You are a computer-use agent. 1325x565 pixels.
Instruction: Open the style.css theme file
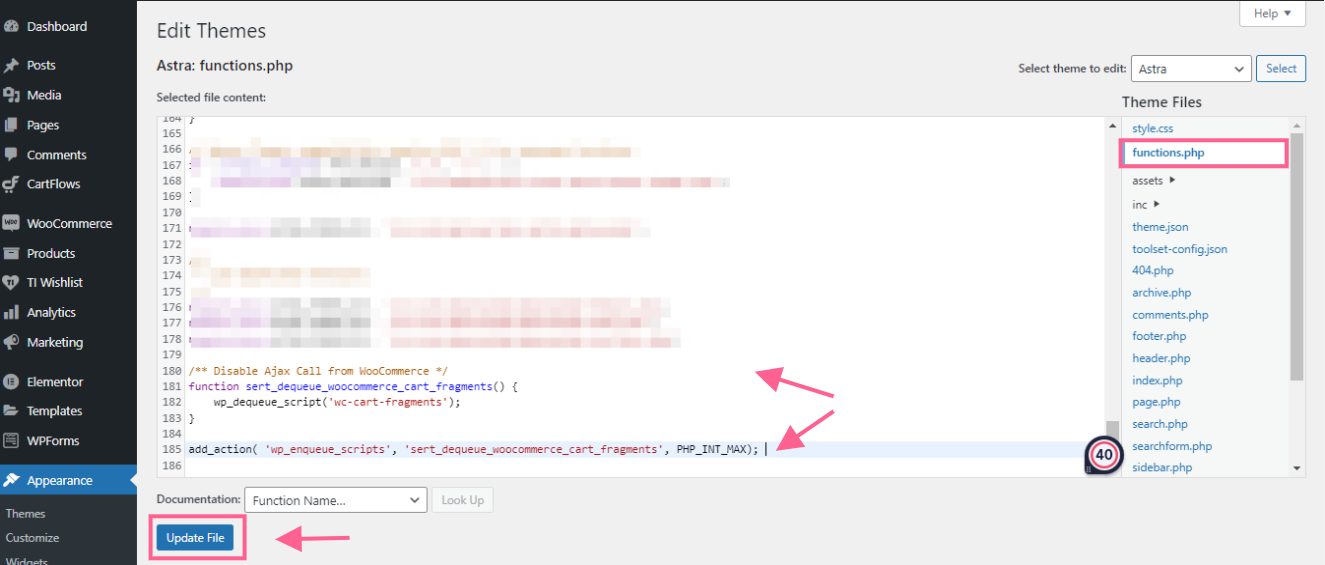[1152, 129]
